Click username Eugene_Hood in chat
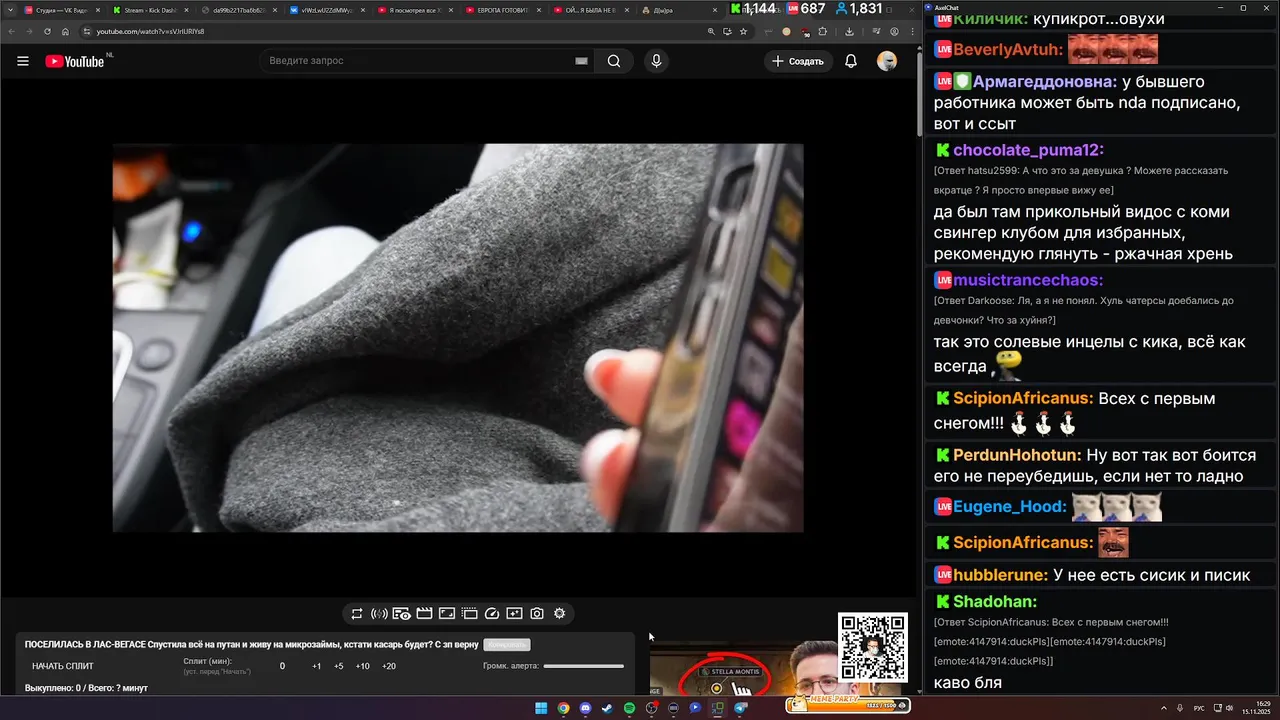The image size is (1280, 720). (1010, 507)
